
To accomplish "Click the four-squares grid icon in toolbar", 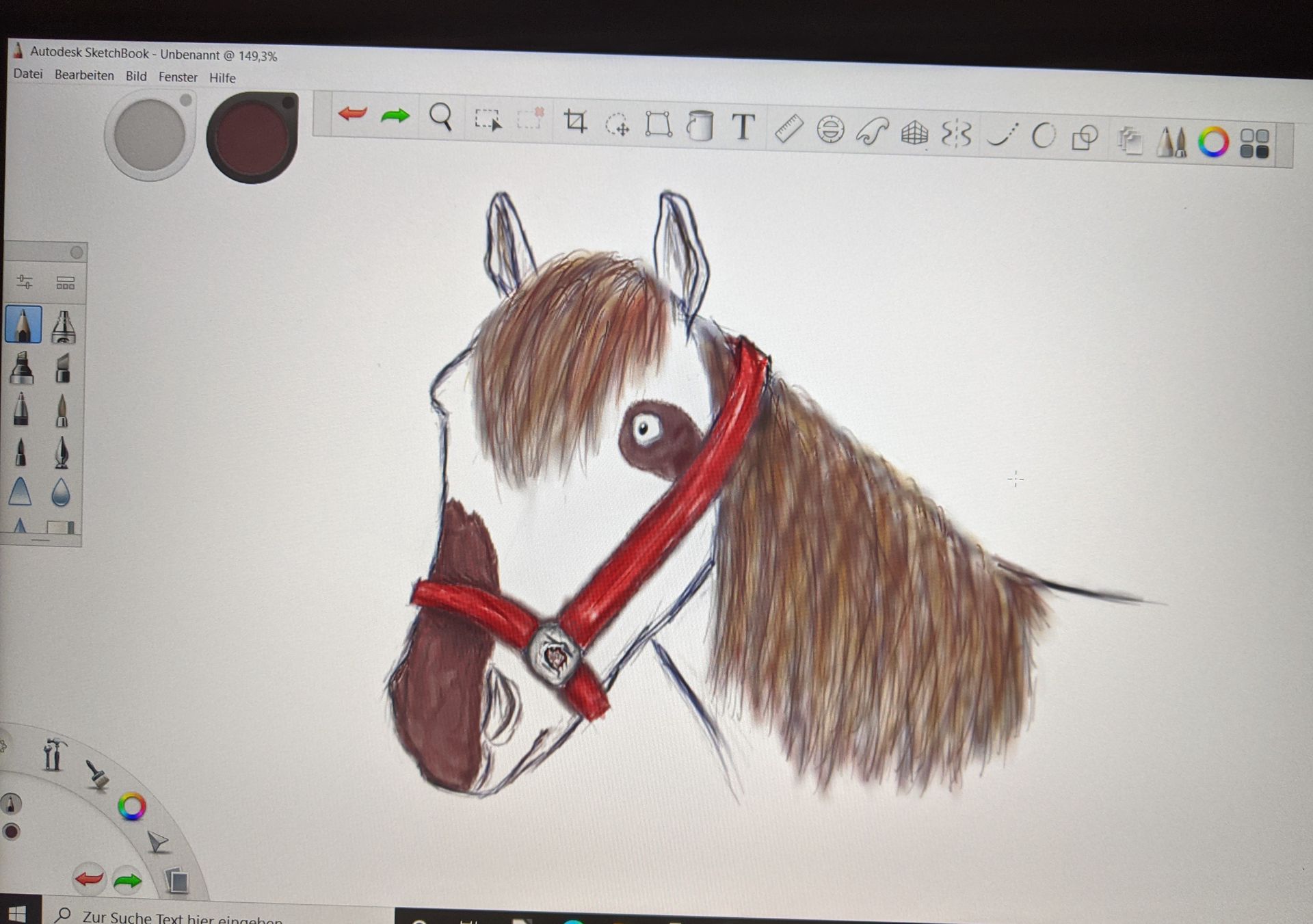I will point(1254,144).
